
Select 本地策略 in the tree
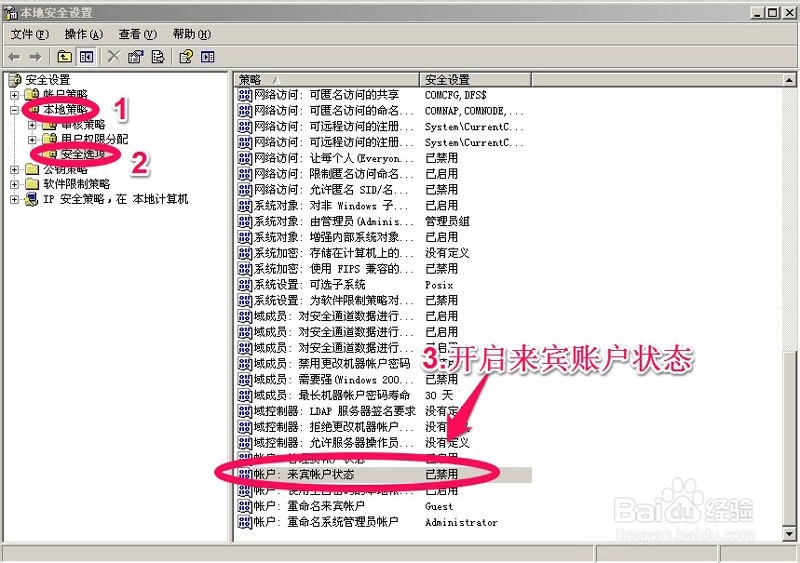(65, 110)
